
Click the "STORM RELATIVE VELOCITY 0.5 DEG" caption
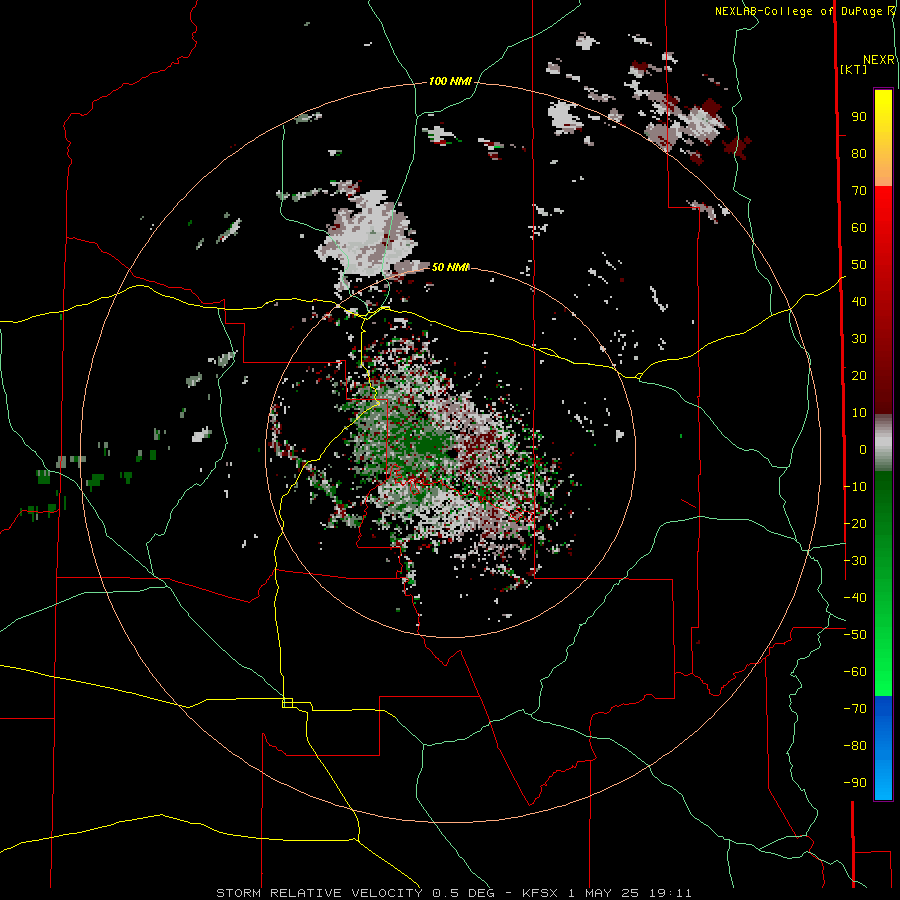tap(356, 893)
